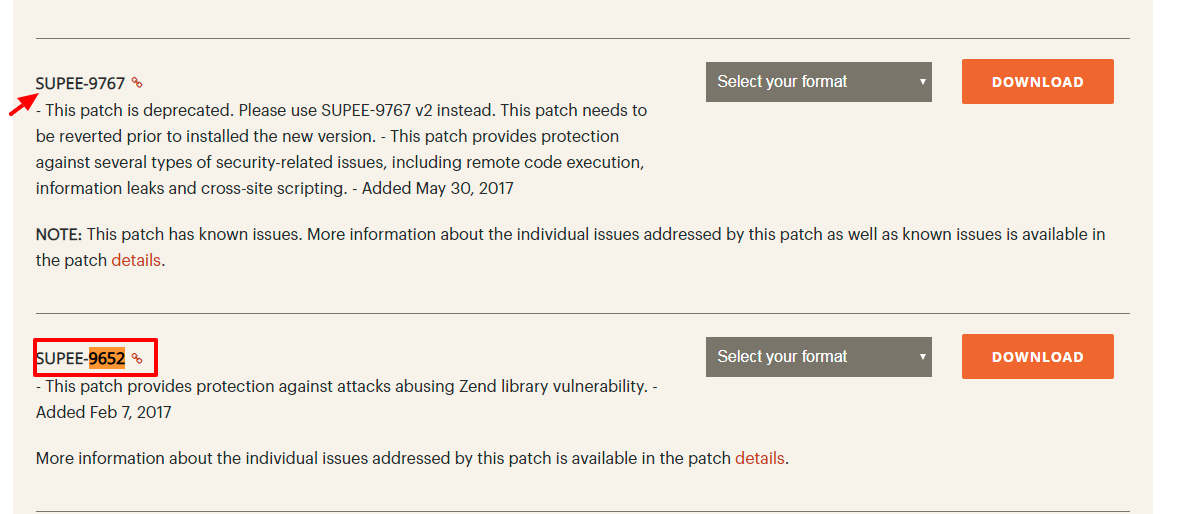Click the SUPEE-9767 patch title

(80, 83)
